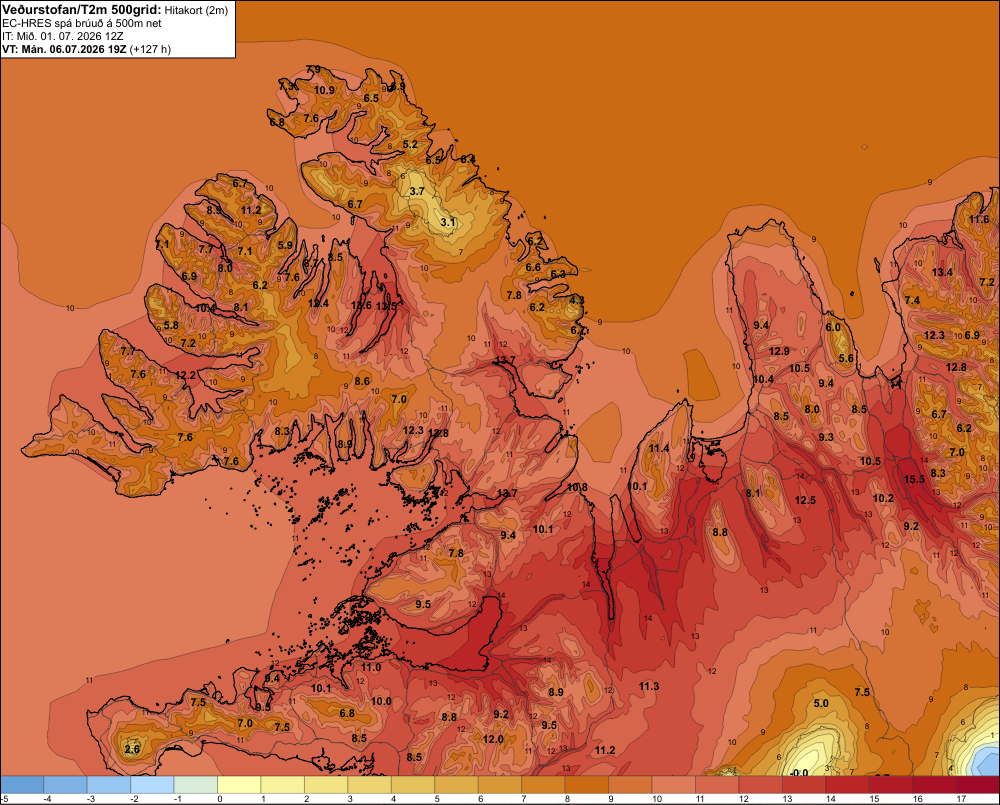The width and height of the screenshot is (1000, 805).
Task: Select legend swatch between 0 and 1
Action: pyautogui.click(x=239, y=785)
